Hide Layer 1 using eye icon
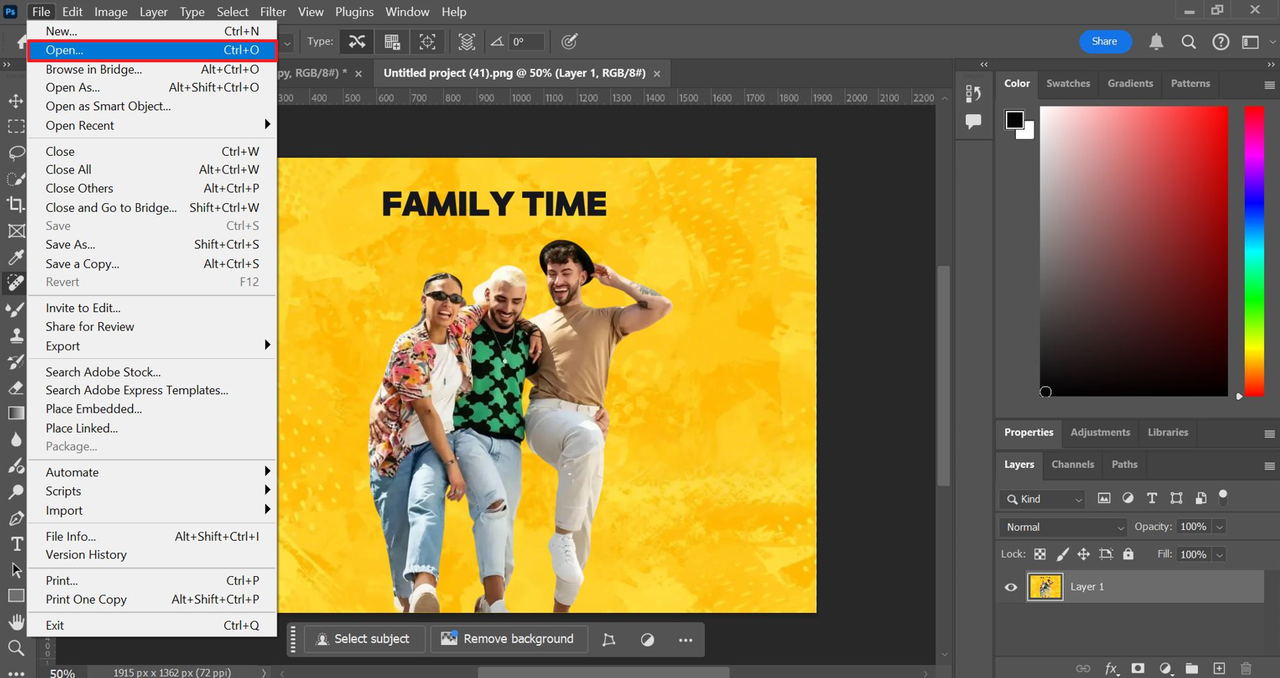Screen dimensions: 1280x678 (1011, 587)
